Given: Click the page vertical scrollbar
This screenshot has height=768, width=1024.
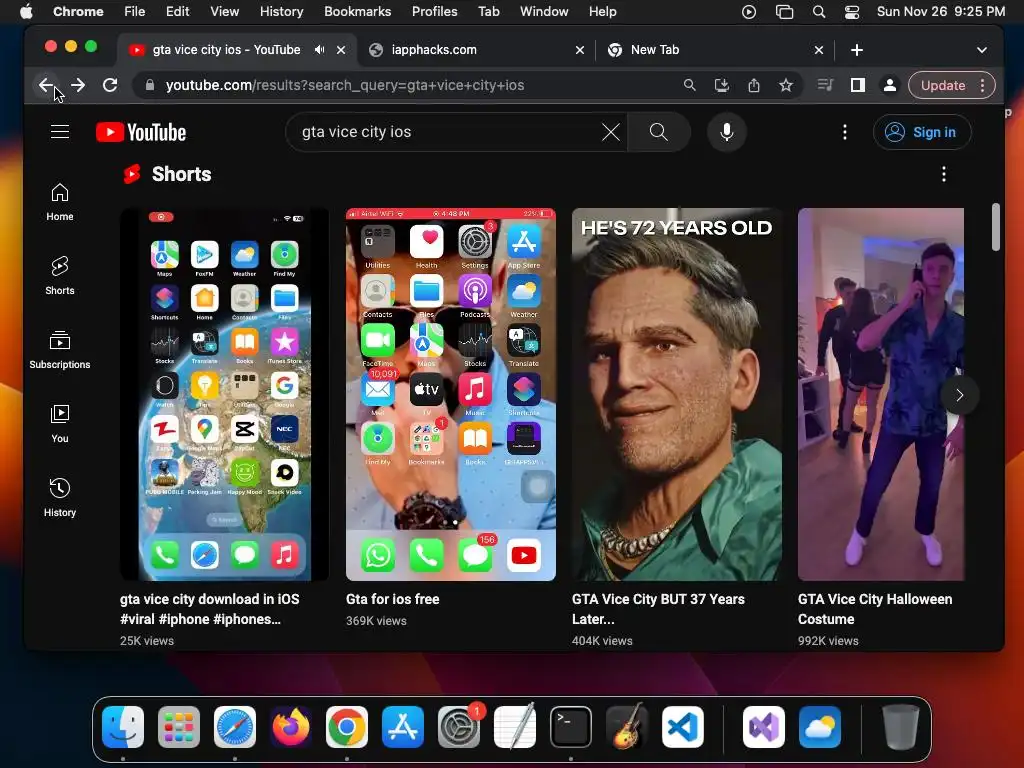Looking at the screenshot, I should pyautogui.click(x=996, y=227).
